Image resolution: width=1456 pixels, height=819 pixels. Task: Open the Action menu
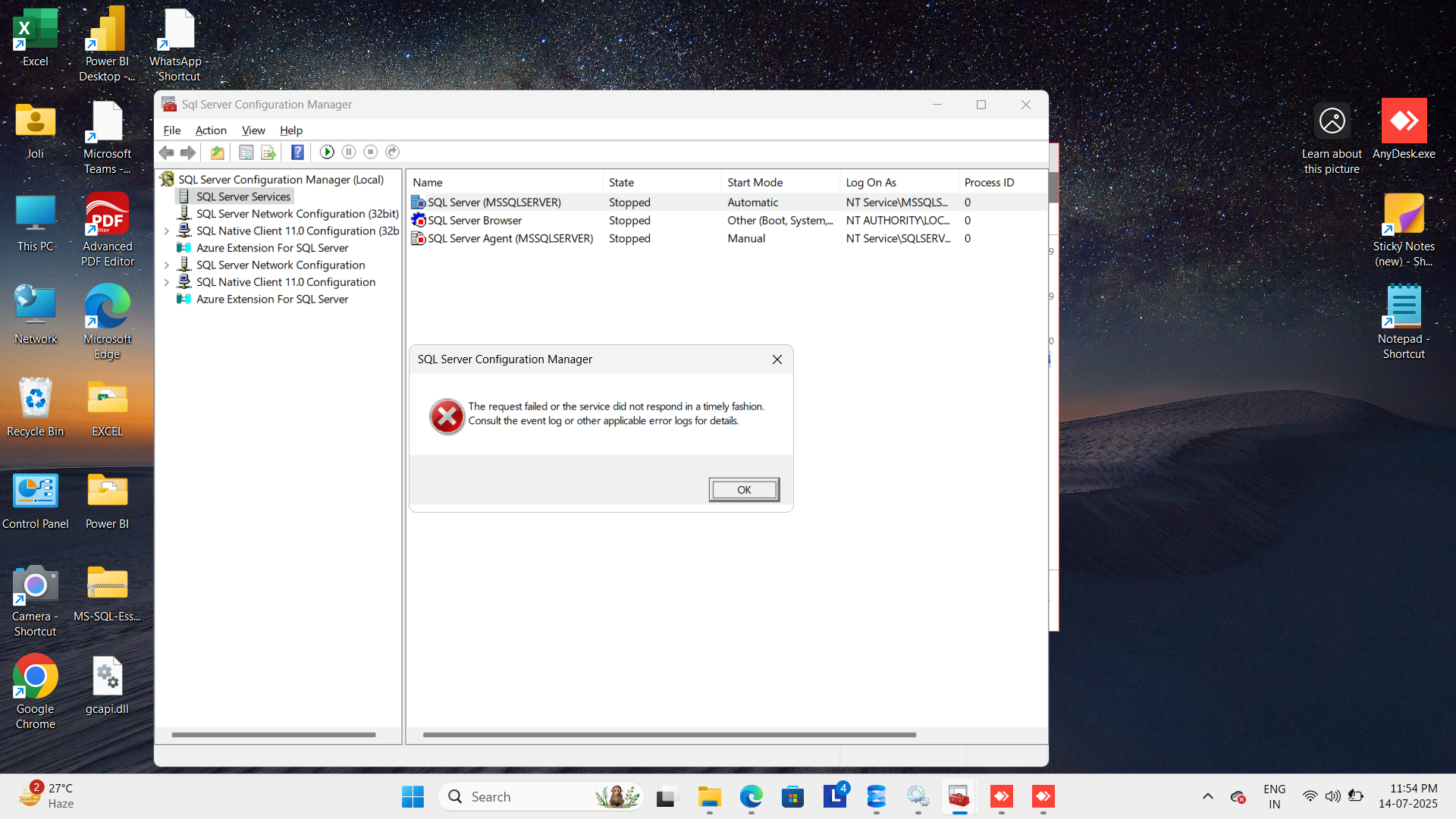point(211,130)
